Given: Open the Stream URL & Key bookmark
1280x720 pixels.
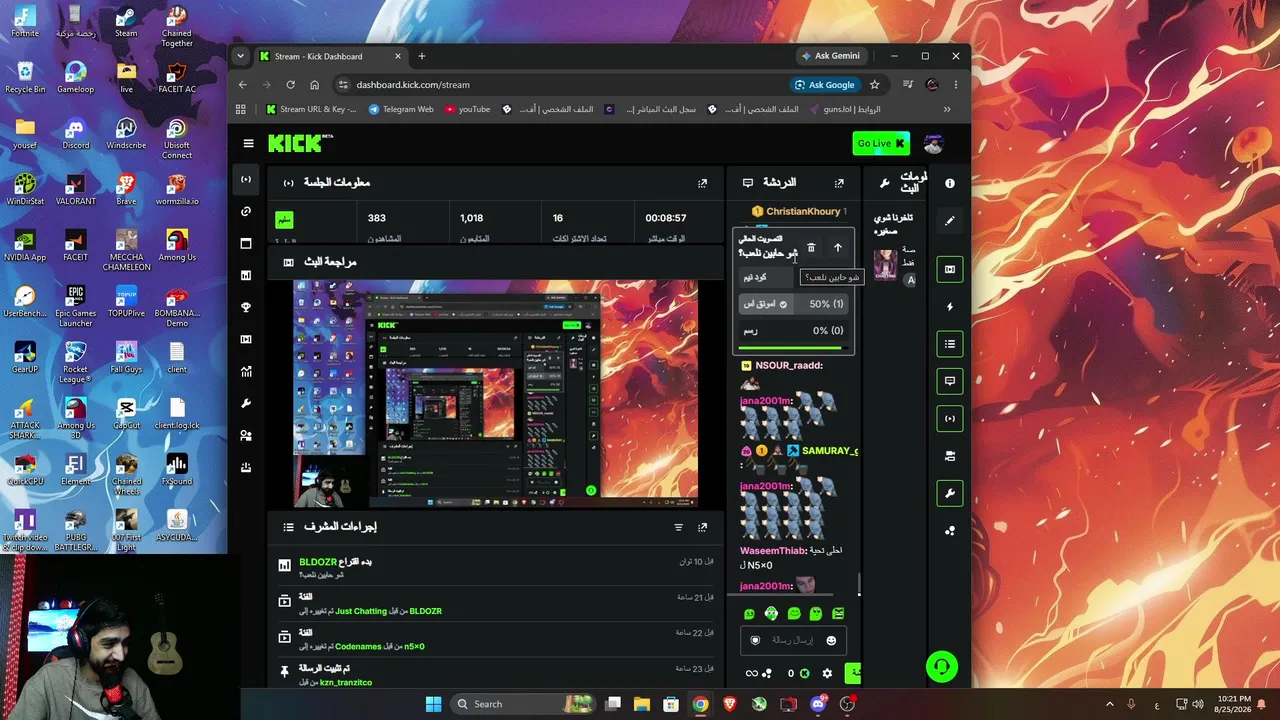Looking at the screenshot, I should coord(312,109).
